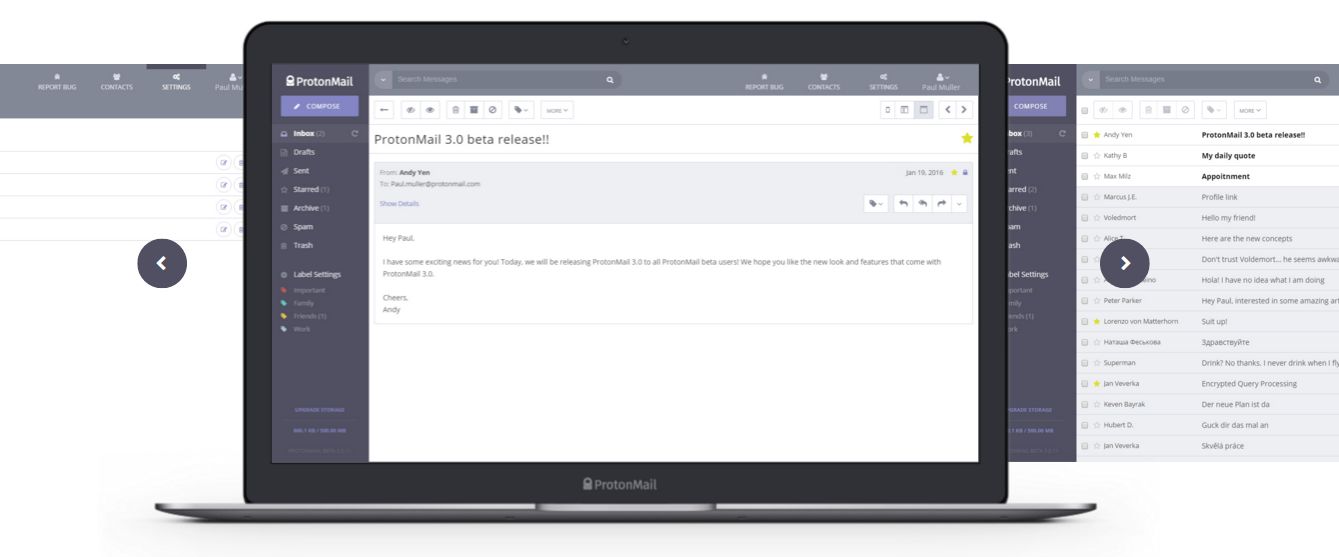Open the 'My daily quote' email in right window
Screen dimensions: 1339x557
pos(1228,155)
